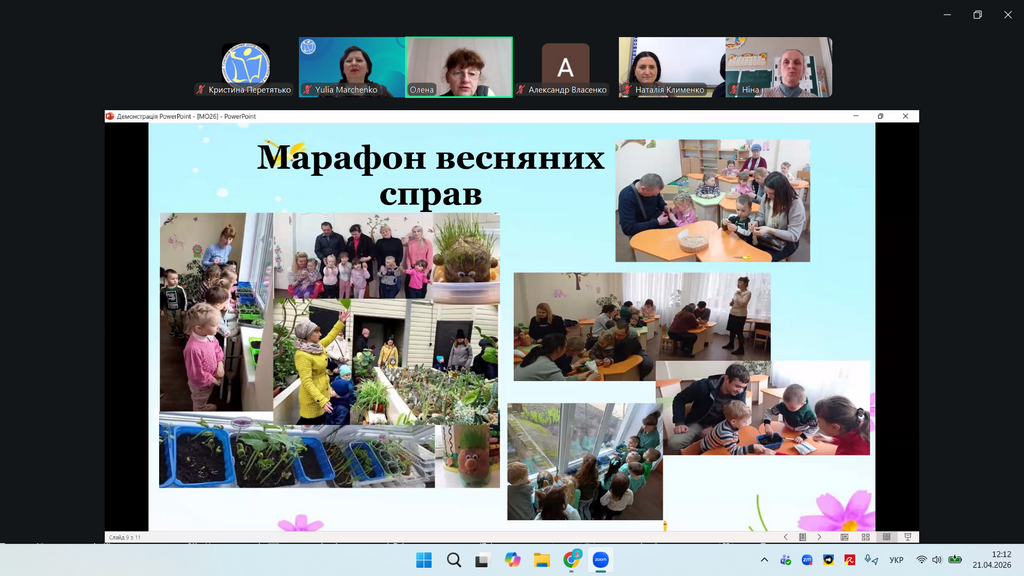The height and width of the screenshot is (576, 1024).
Task: Open Zoom app from taskbar
Action: tap(601, 560)
